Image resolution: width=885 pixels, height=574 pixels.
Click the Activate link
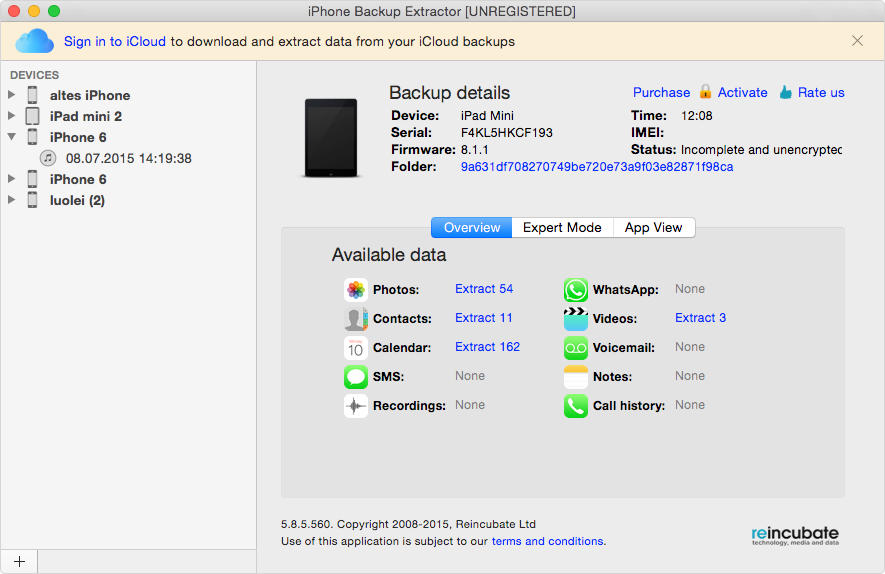(742, 93)
